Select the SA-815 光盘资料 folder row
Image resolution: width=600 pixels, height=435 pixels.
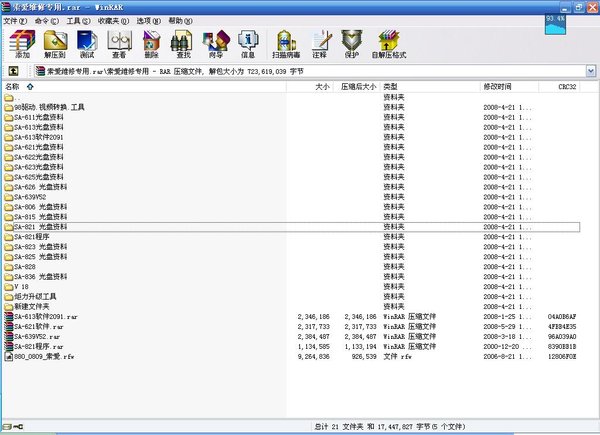tap(292, 217)
